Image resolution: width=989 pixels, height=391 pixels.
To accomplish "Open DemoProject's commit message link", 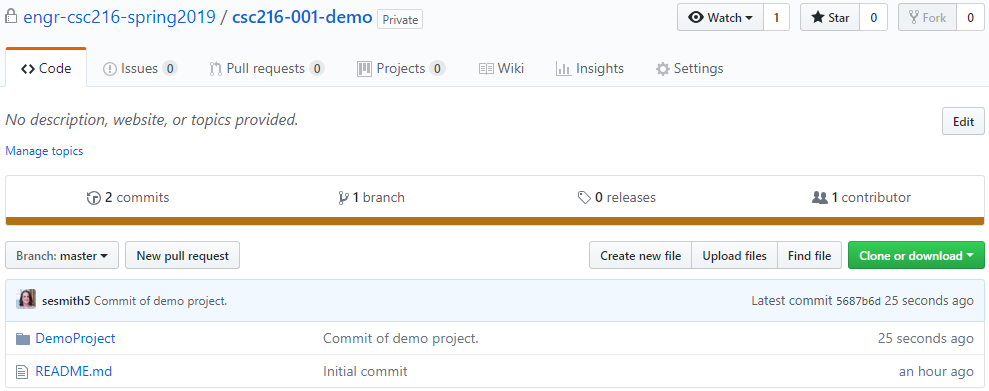I will pyautogui.click(x=401, y=339).
